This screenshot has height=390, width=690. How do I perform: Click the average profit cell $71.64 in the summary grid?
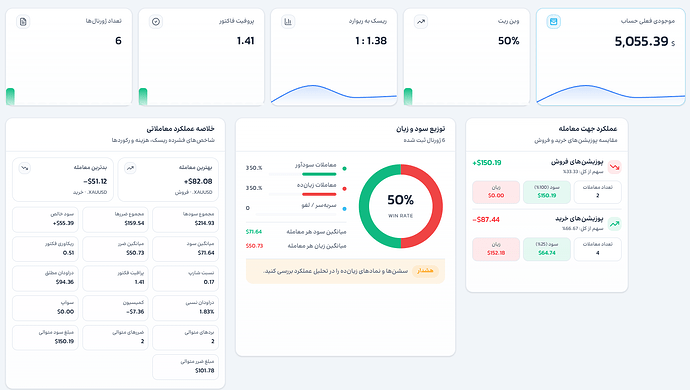[185, 249]
